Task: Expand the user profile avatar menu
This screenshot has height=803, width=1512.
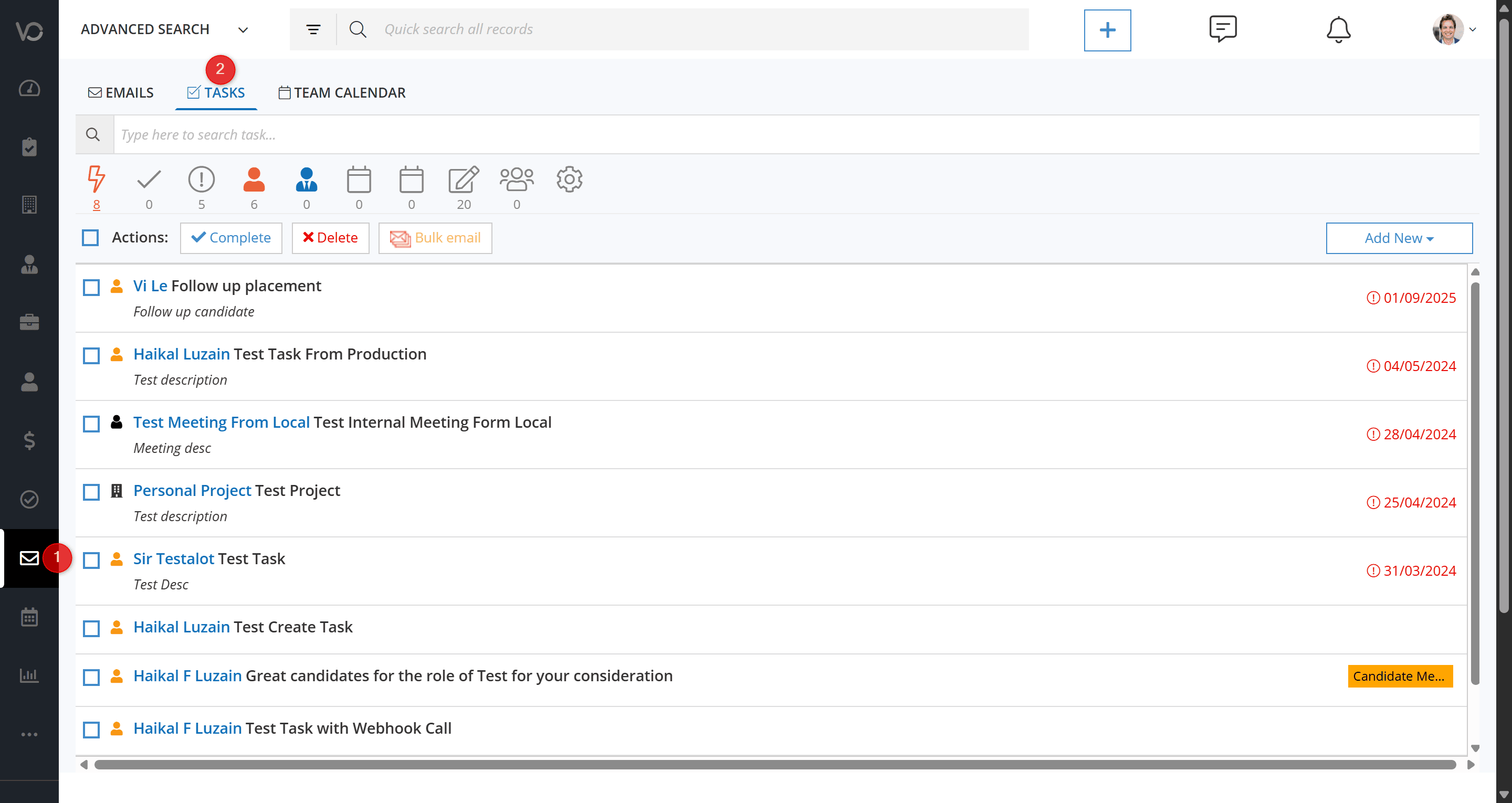Action: [x=1453, y=29]
